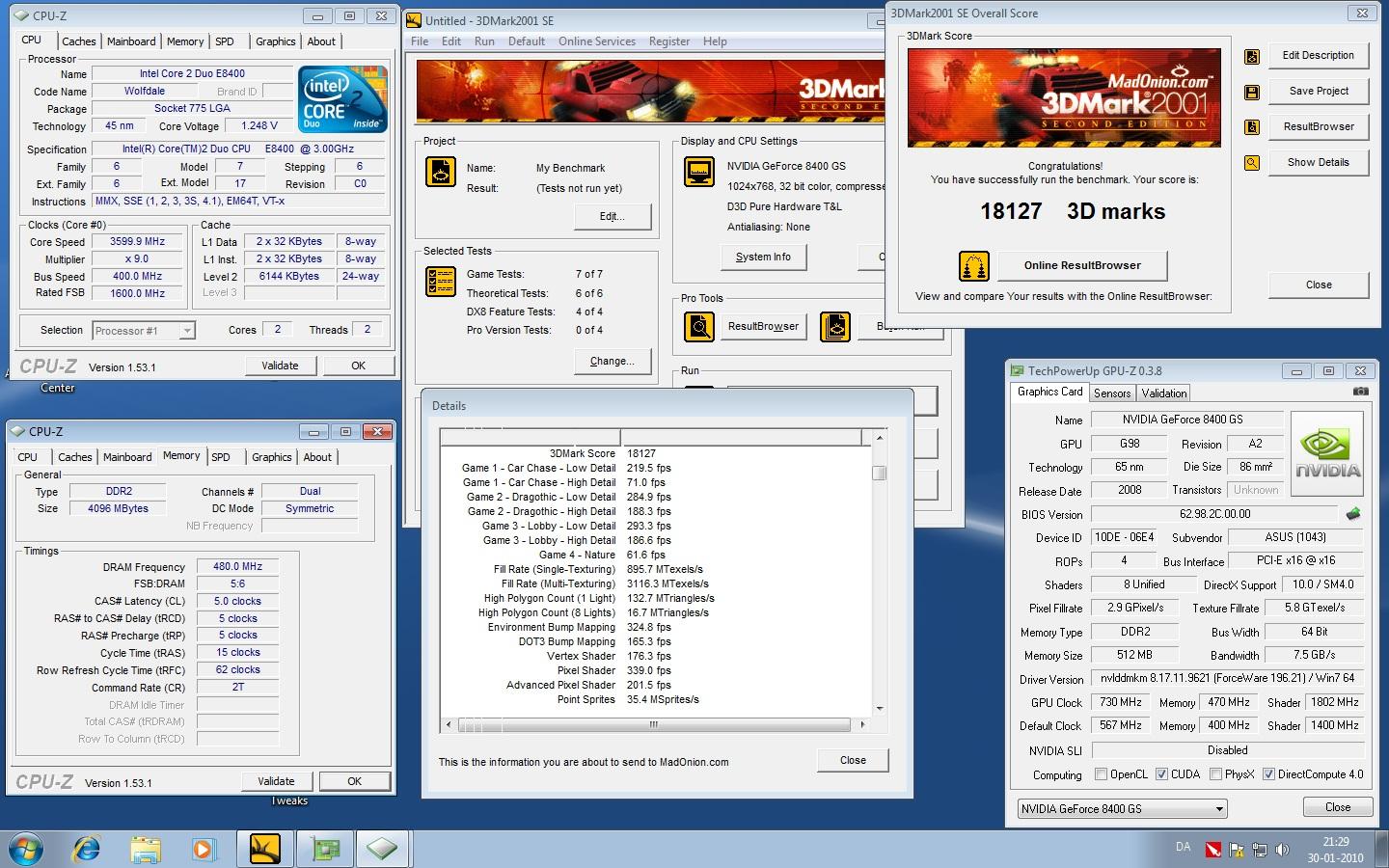Click the Close button in Details dialog
The width and height of the screenshot is (1389, 868).
(853, 760)
